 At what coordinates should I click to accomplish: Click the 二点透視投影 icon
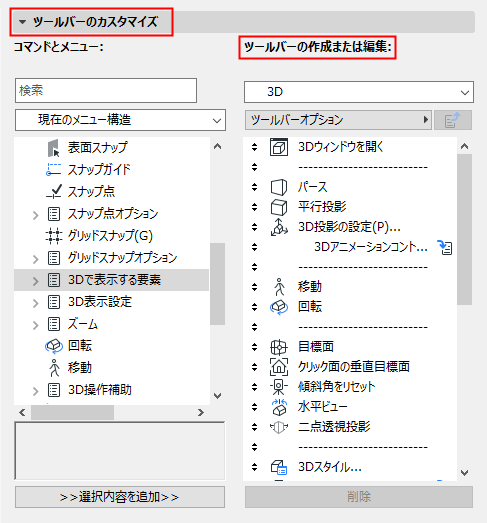pyautogui.click(x=279, y=427)
